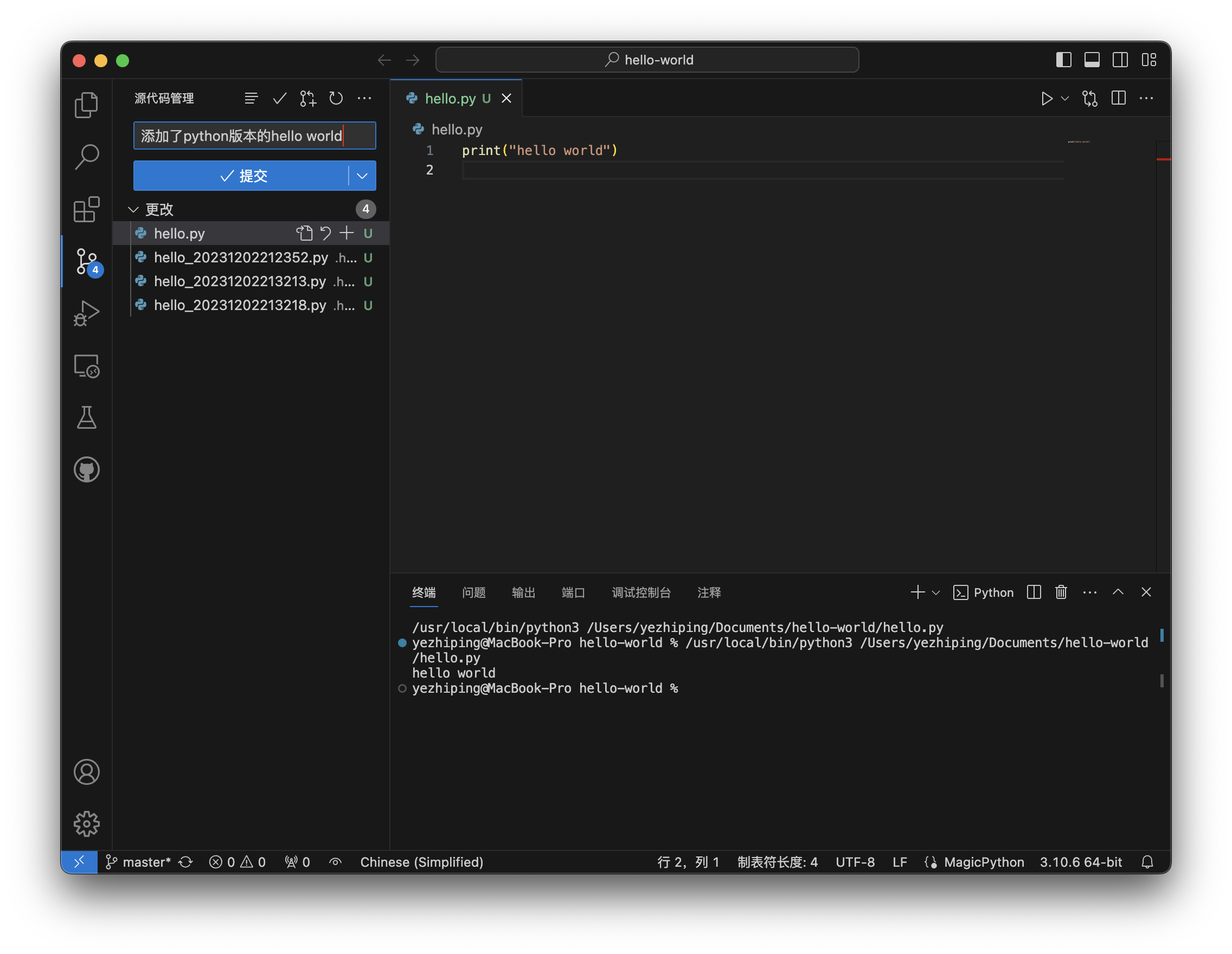
Task: Open changes compare icon in editor toolbar
Action: 1090,99
